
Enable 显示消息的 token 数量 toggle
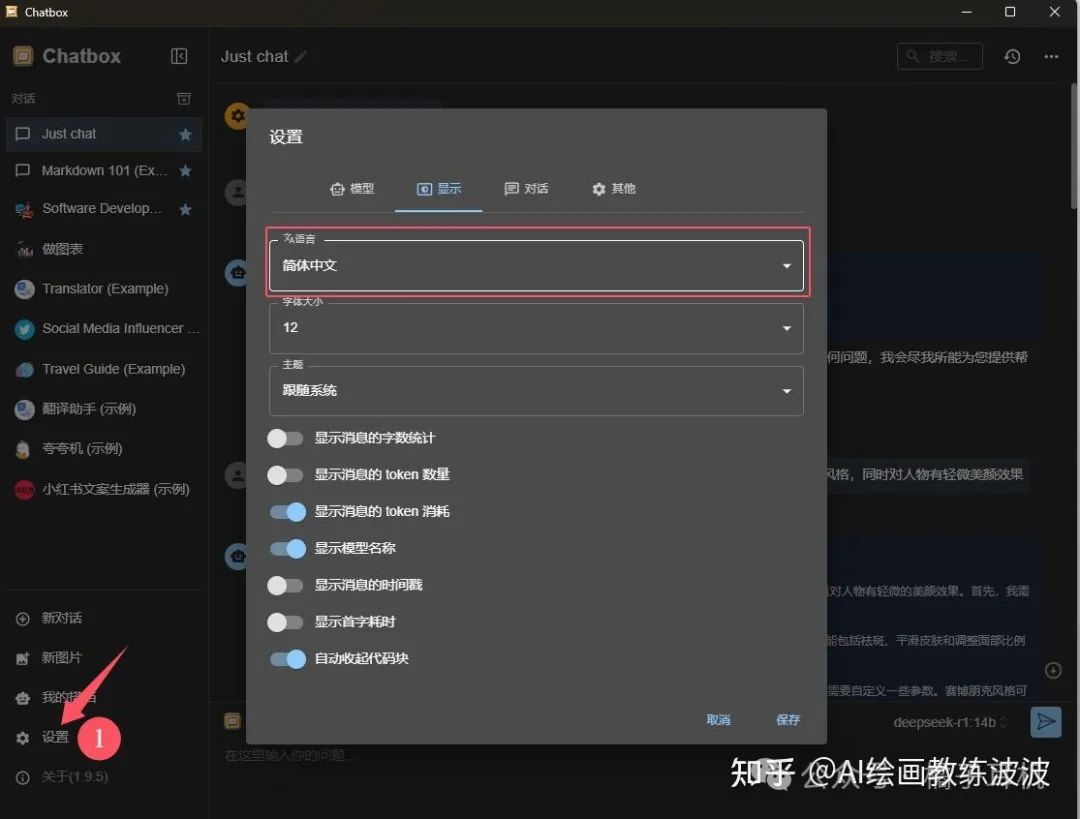tap(285, 475)
